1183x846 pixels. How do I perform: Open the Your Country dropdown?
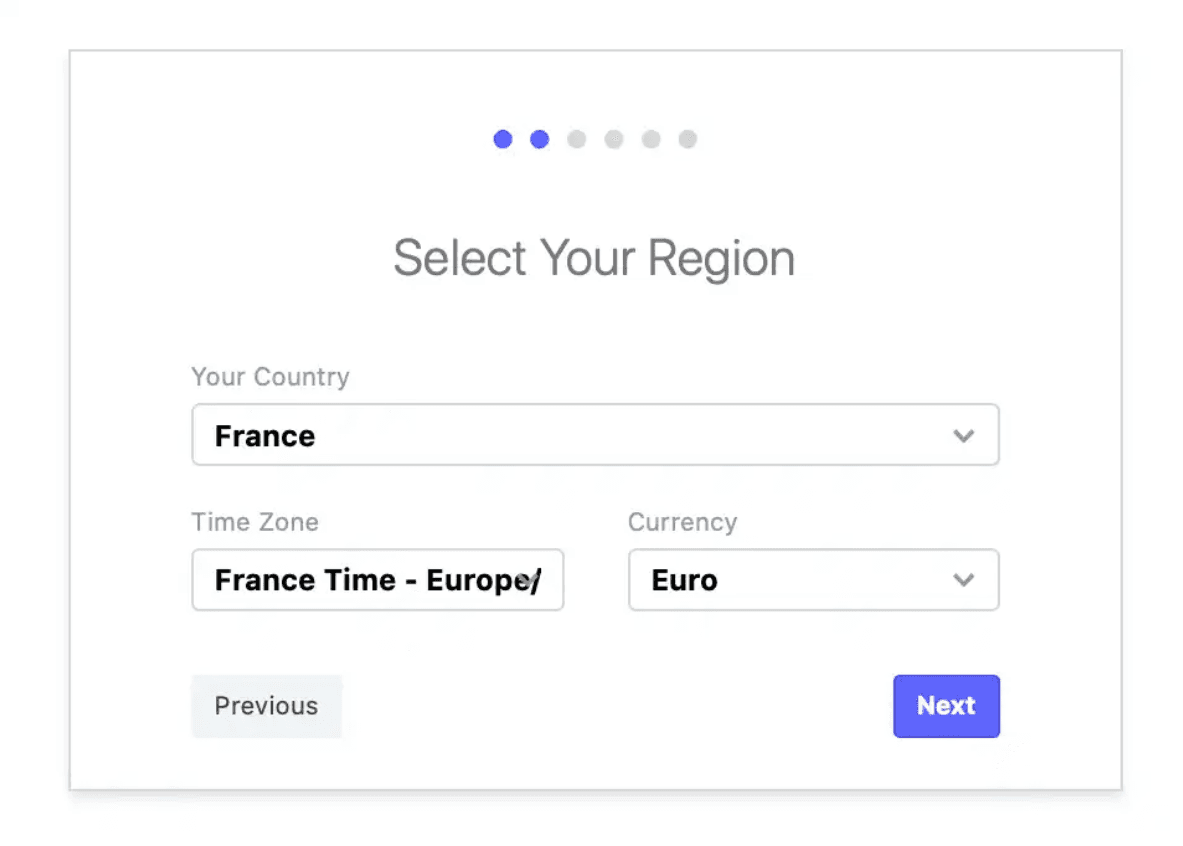[595, 435]
